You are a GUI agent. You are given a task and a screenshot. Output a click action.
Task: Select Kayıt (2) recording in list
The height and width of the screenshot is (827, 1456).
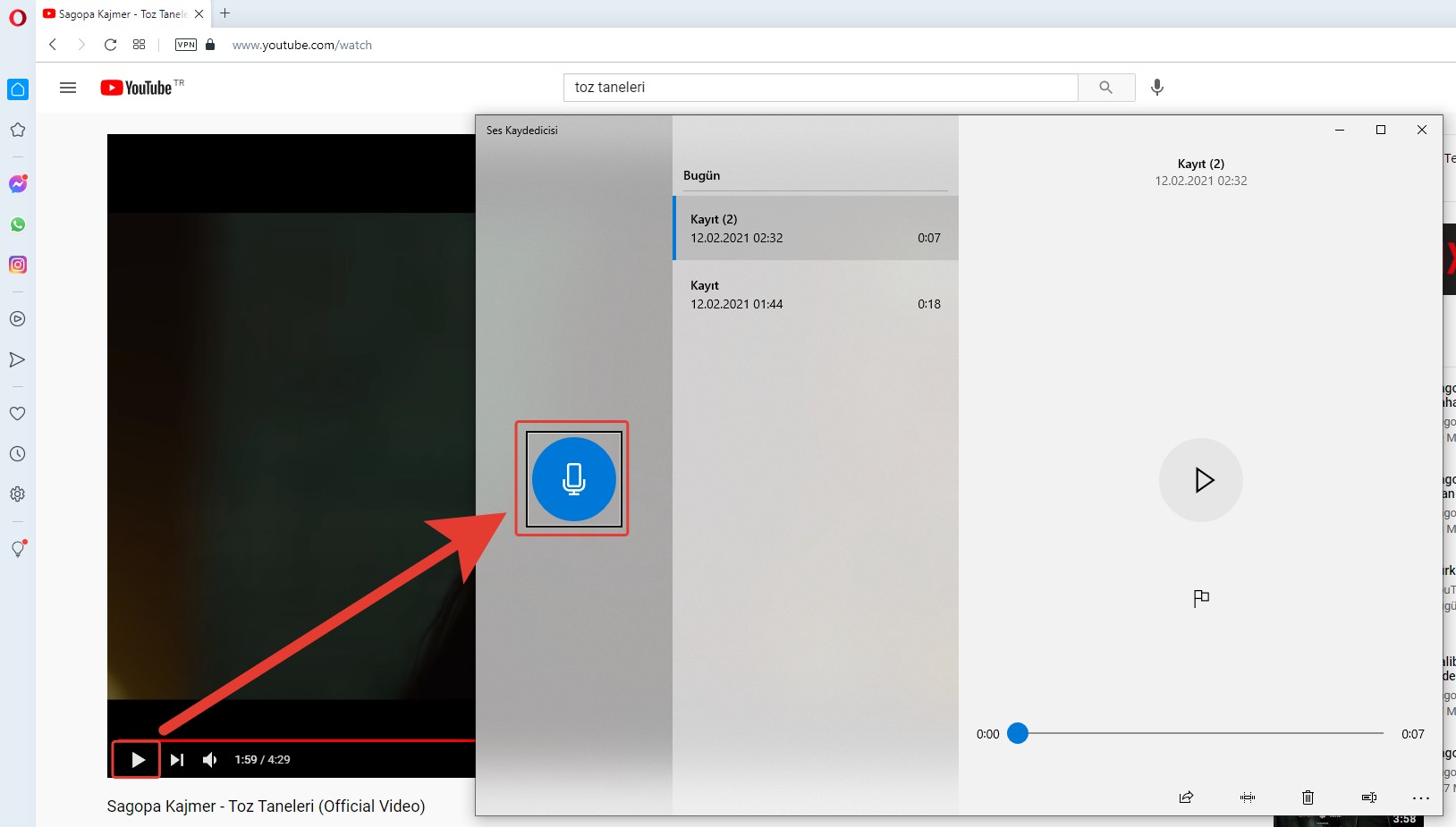coord(815,229)
